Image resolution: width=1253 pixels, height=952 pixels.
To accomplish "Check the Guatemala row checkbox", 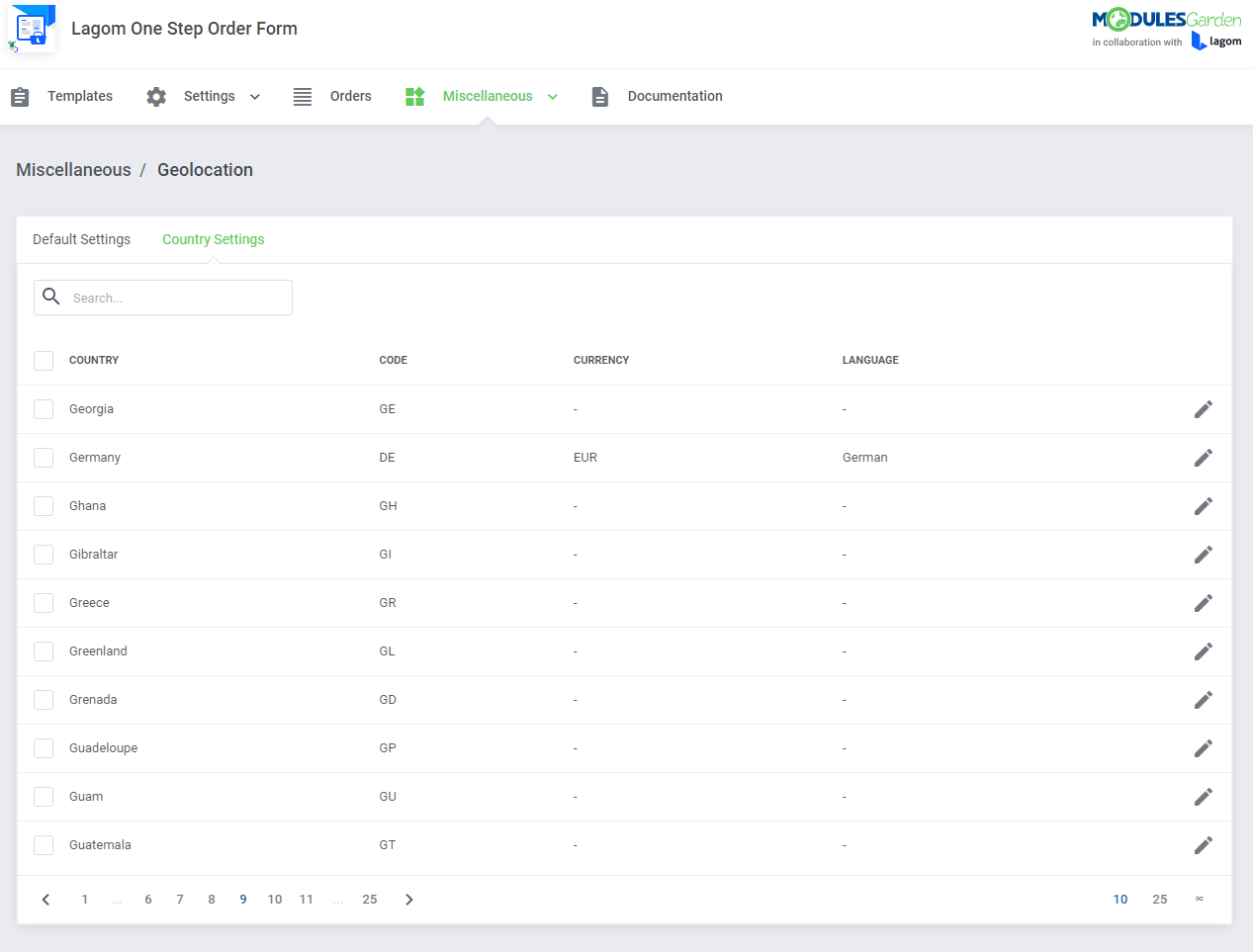I will click(x=44, y=845).
